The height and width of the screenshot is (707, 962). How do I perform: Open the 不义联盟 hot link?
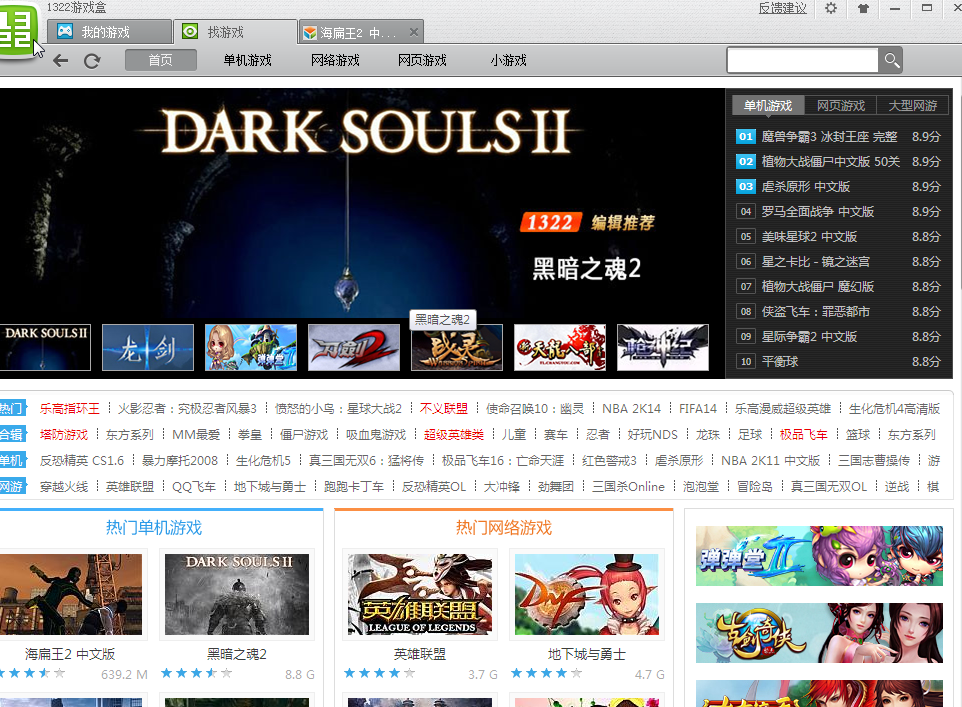point(444,409)
